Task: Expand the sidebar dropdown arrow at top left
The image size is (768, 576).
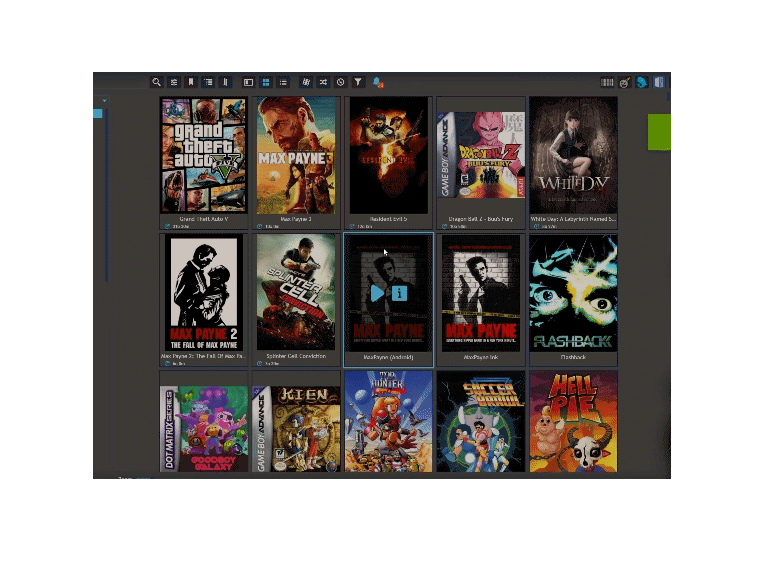Action: [x=104, y=101]
